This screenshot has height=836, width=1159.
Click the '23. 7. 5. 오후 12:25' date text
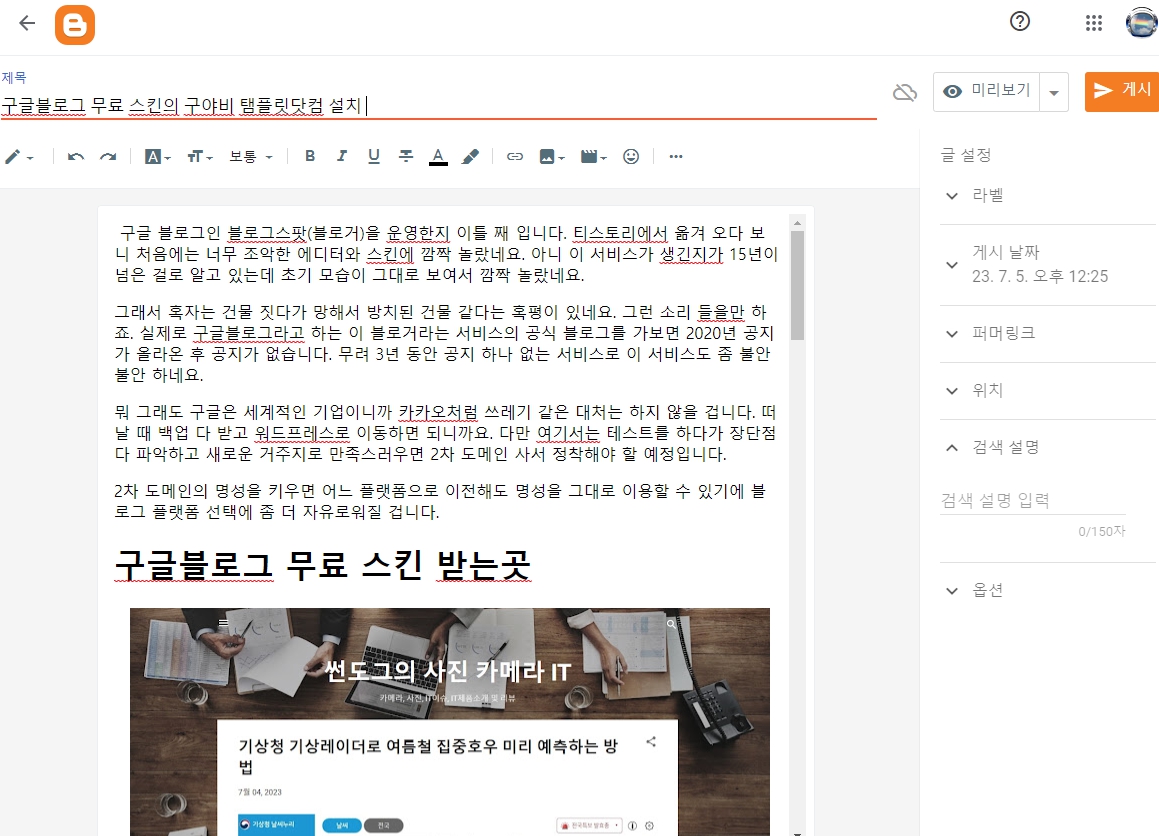pos(1040,276)
